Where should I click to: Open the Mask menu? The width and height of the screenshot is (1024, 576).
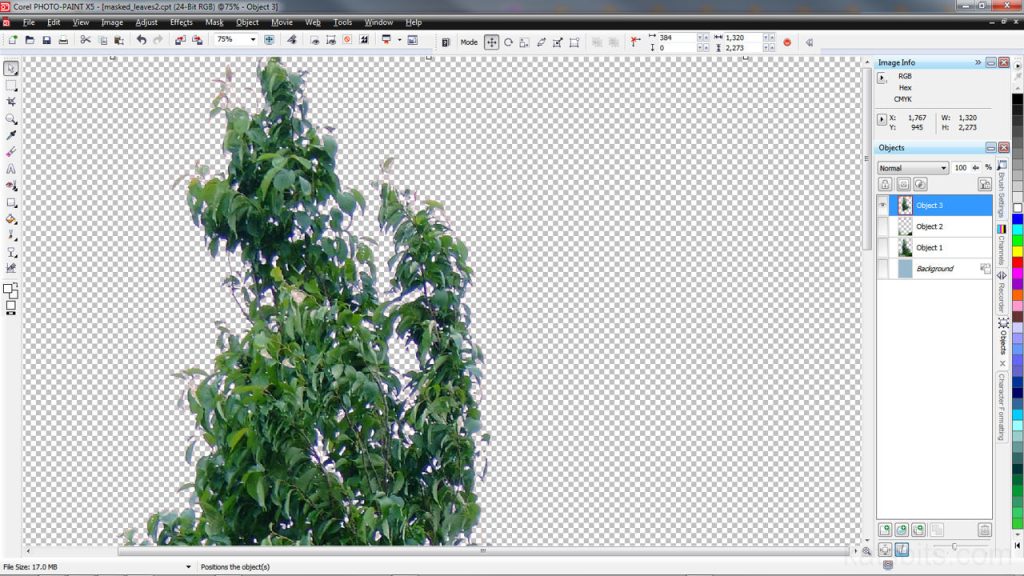213,22
